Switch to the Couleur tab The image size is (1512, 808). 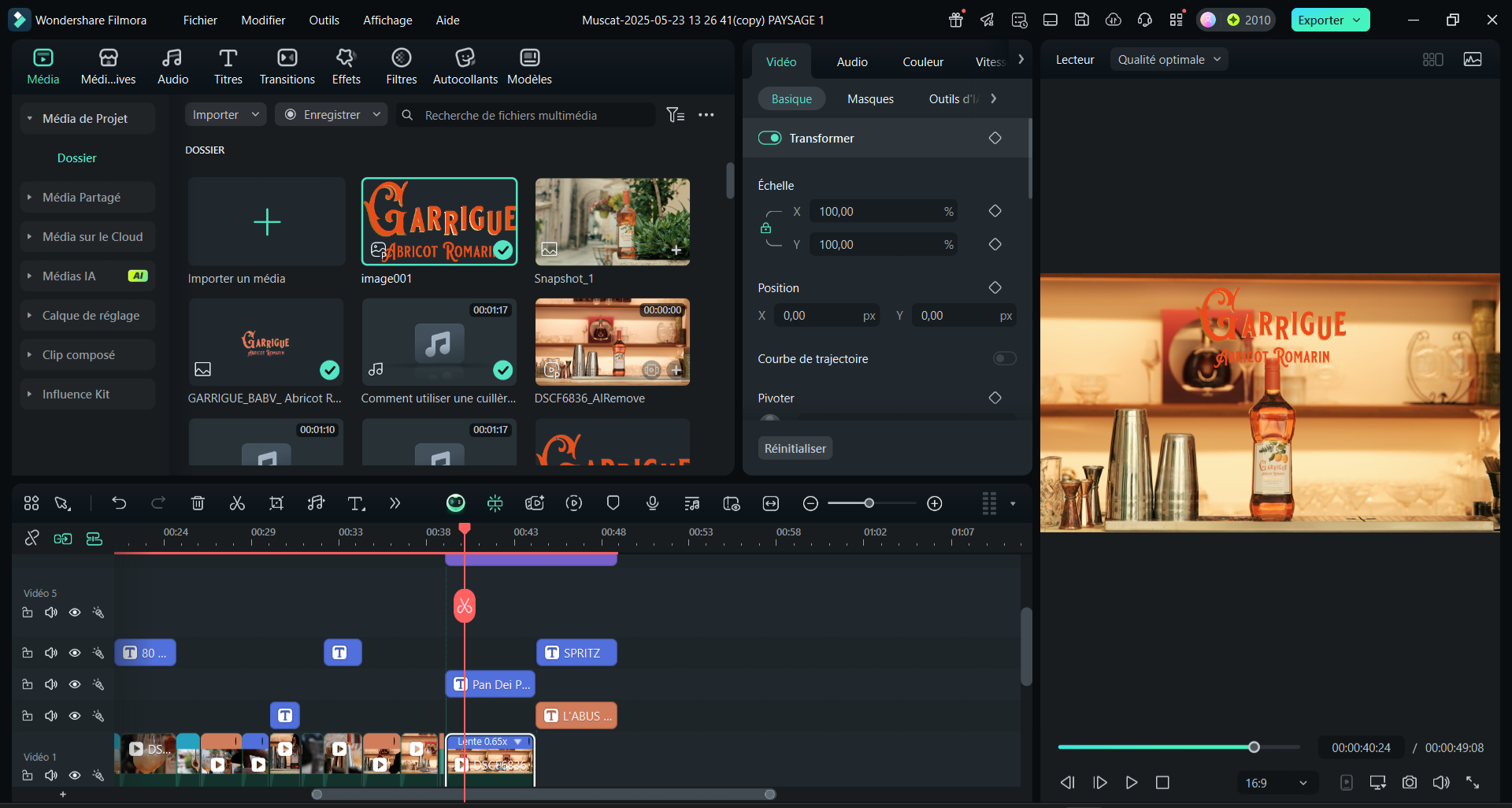pyautogui.click(x=923, y=61)
